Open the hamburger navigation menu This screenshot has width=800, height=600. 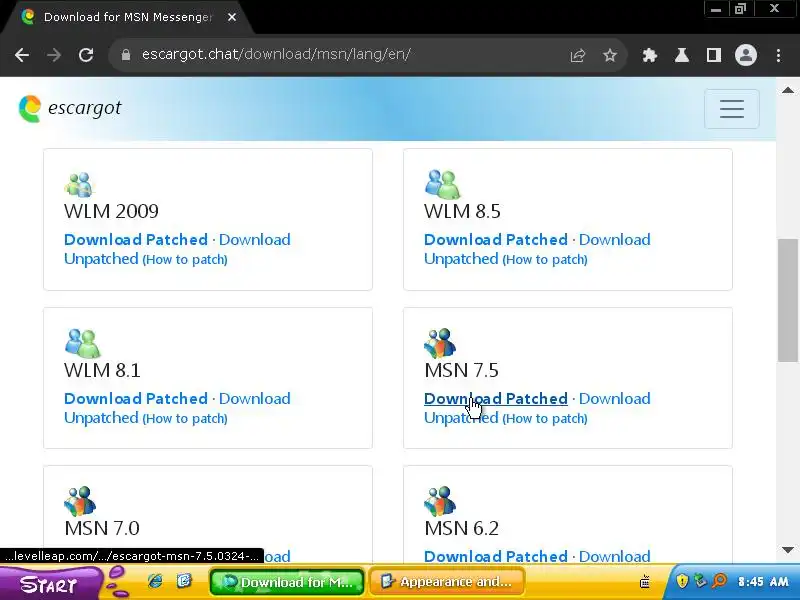(732, 109)
